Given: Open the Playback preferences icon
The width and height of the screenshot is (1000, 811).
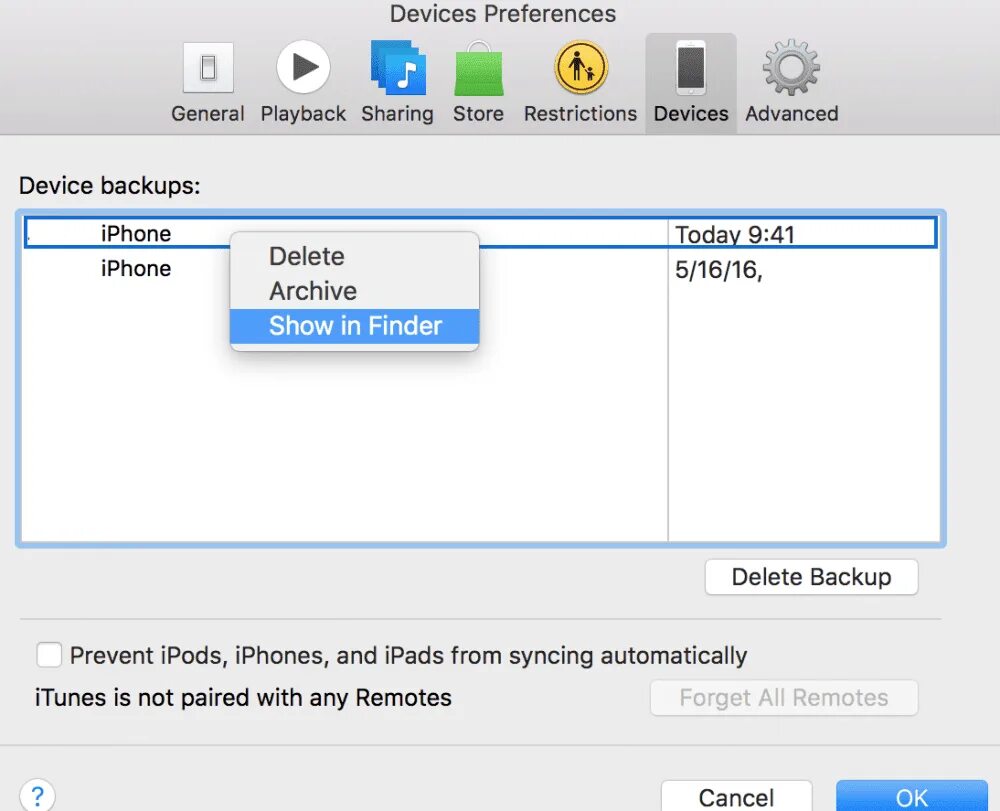Looking at the screenshot, I should pos(303,67).
